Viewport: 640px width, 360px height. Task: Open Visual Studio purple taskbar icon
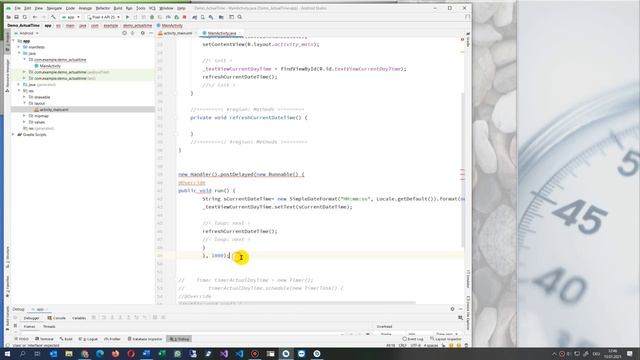pos(224,353)
